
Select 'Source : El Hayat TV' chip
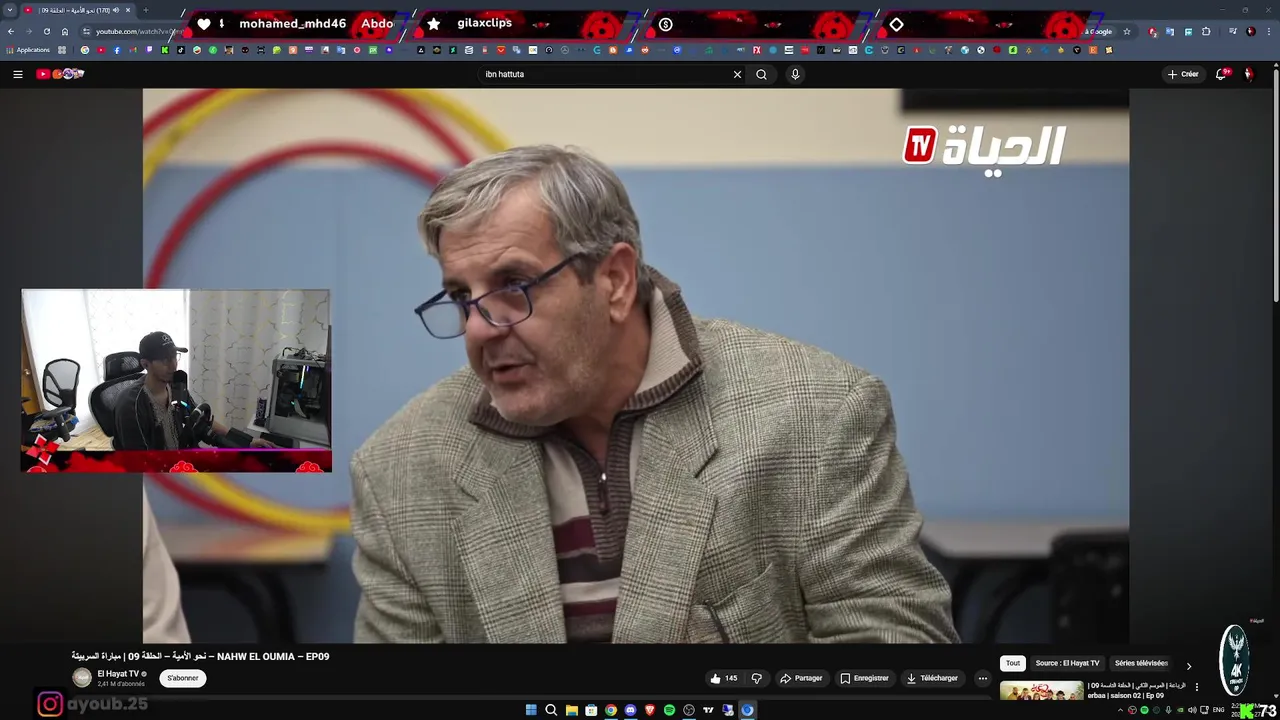(1067, 663)
